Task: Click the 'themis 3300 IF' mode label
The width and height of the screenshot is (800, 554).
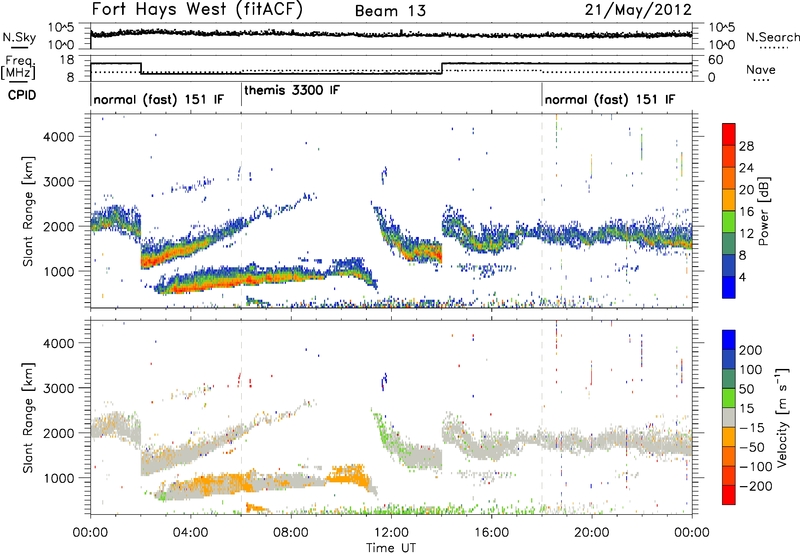Action: (291, 91)
